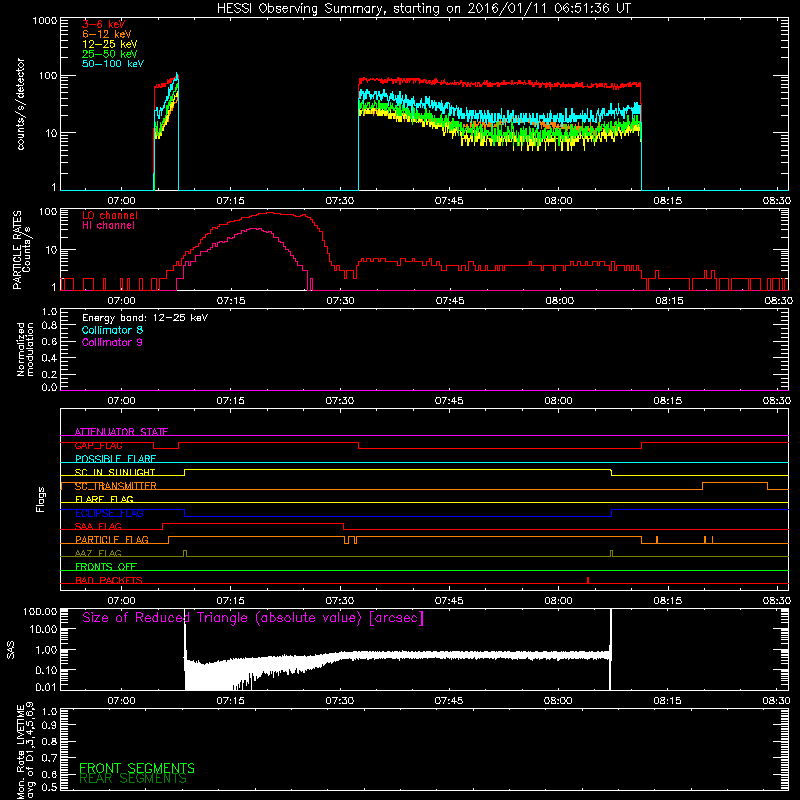Click the vertical Flags axis label

point(41,499)
